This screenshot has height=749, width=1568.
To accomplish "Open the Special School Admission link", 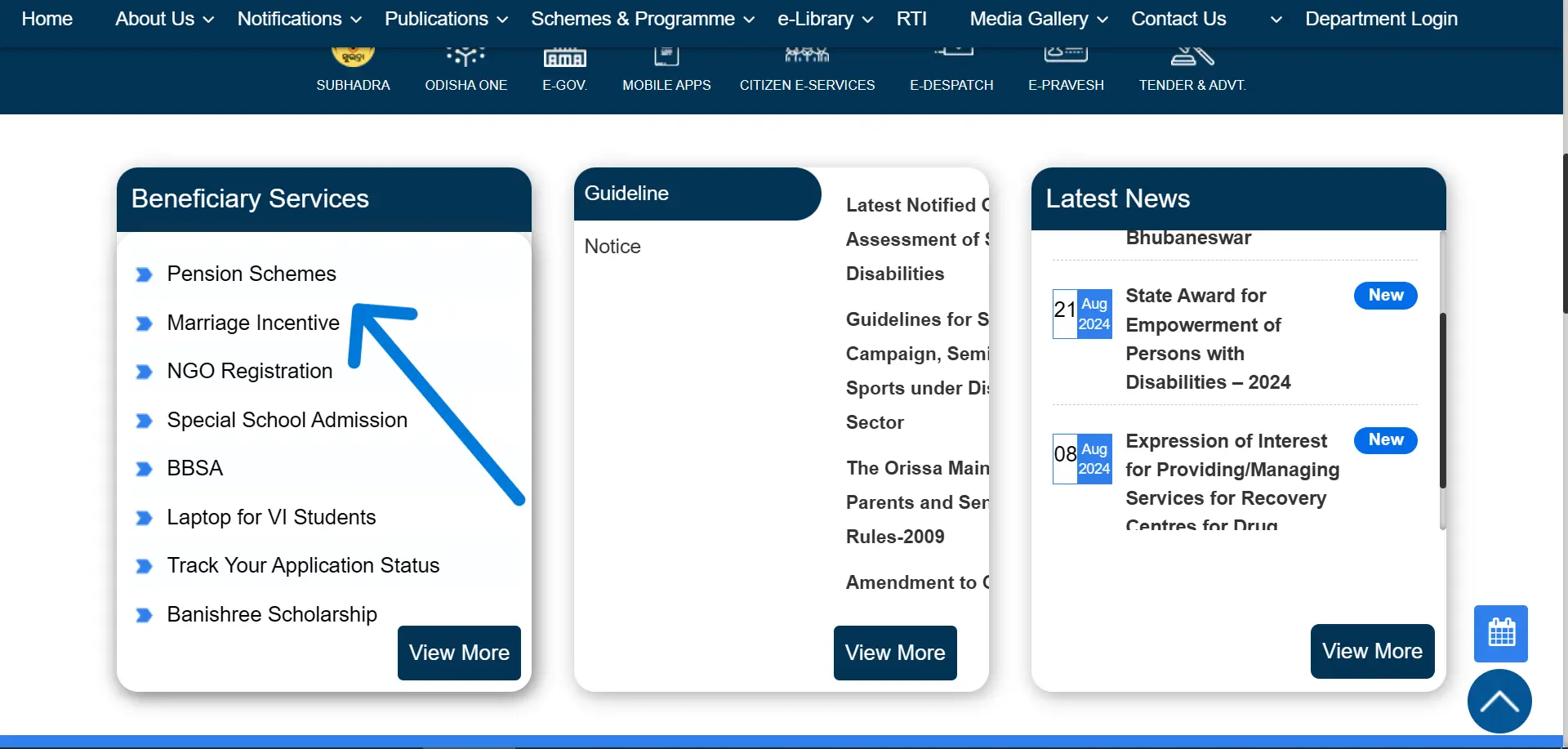I will 287,420.
